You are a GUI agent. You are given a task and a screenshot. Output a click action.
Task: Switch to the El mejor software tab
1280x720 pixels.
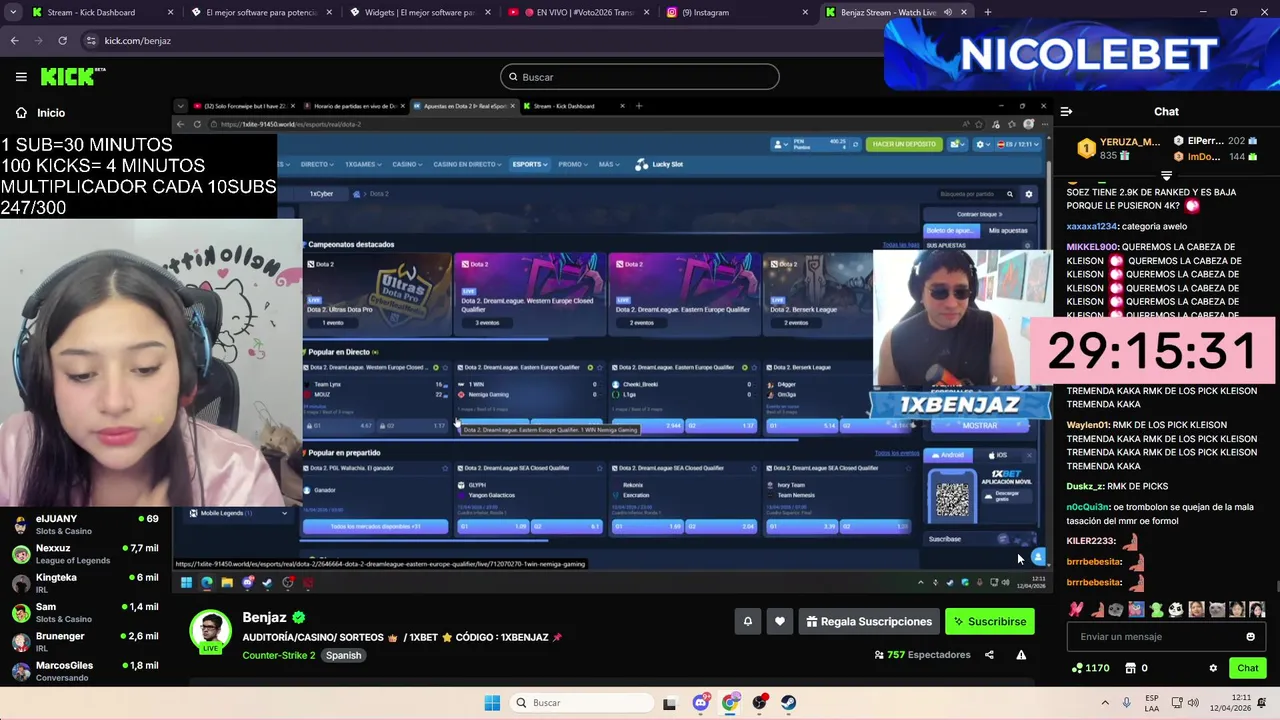262,12
